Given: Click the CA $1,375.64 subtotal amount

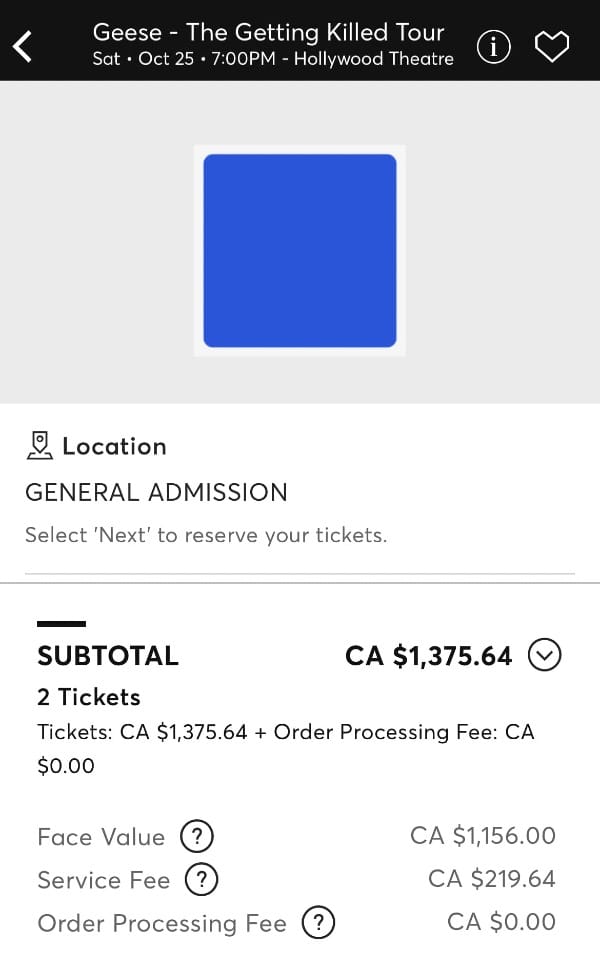Looking at the screenshot, I should click(428, 656).
